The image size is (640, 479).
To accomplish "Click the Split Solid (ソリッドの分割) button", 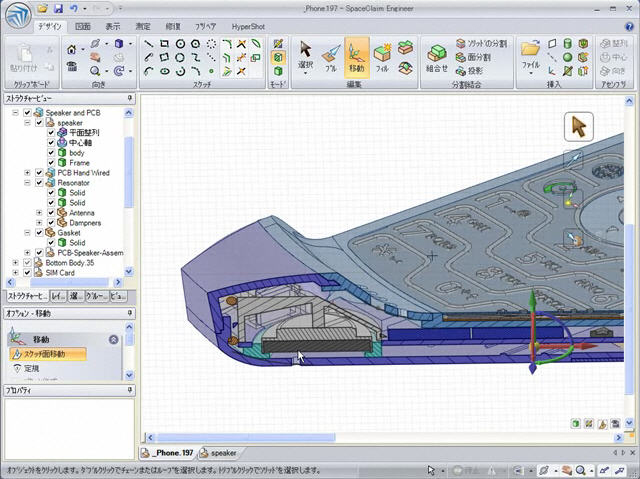I will pos(480,44).
